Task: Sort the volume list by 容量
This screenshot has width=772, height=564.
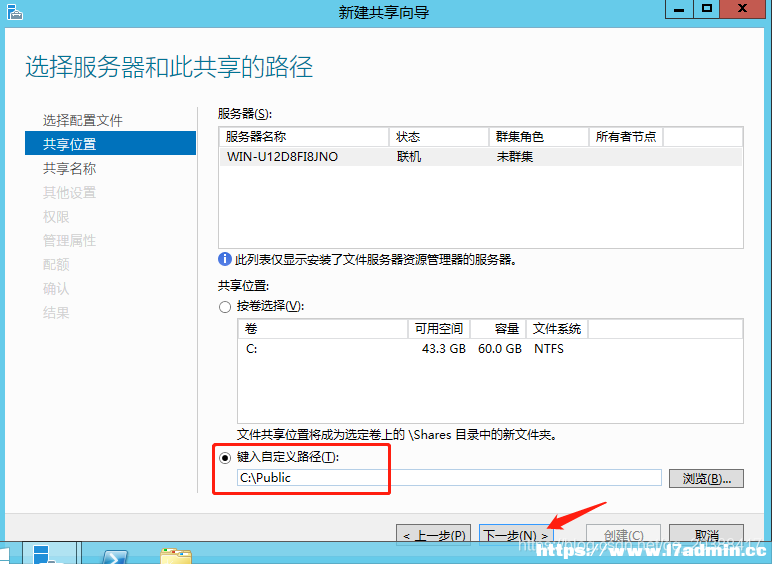Action: pos(498,329)
